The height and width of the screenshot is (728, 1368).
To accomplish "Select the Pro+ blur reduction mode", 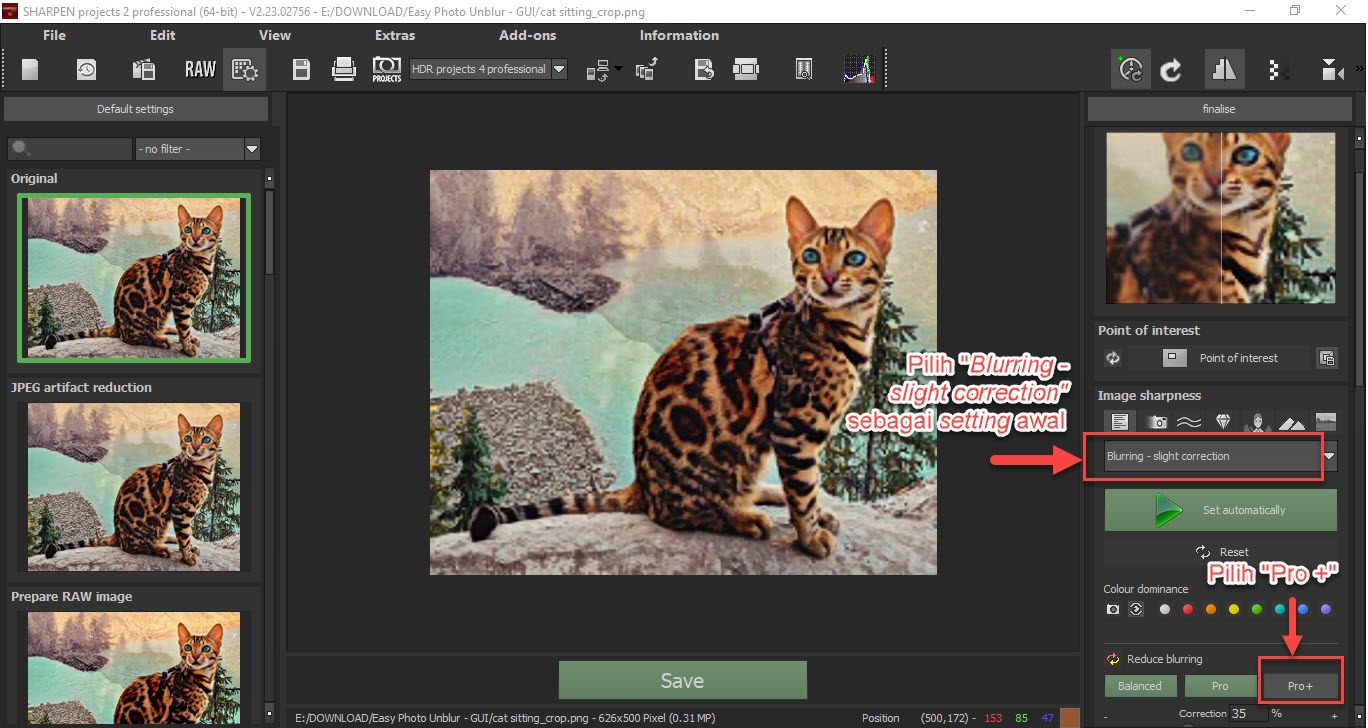I will coord(1300,686).
